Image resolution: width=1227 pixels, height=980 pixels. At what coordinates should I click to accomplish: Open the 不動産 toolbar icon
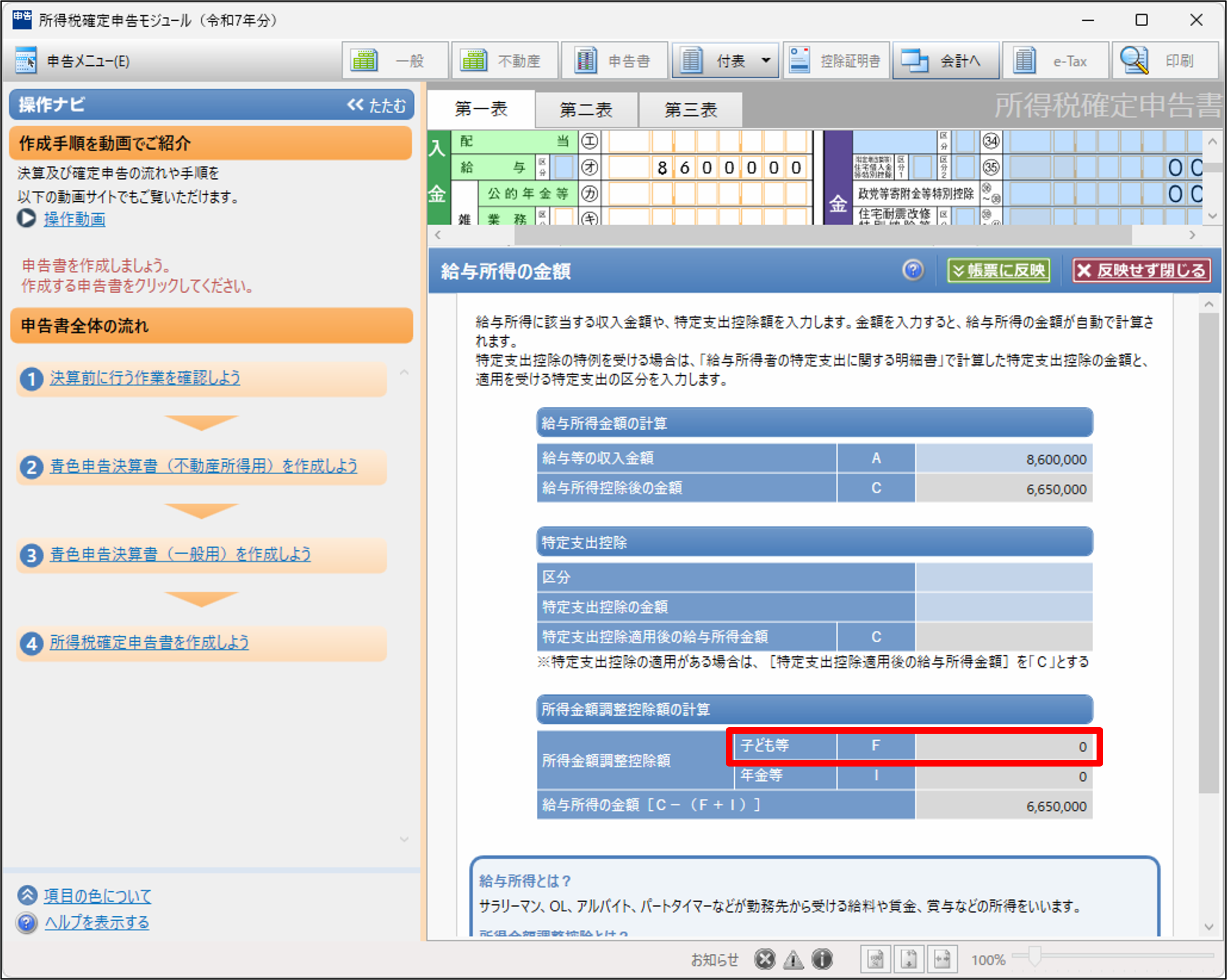point(473,61)
